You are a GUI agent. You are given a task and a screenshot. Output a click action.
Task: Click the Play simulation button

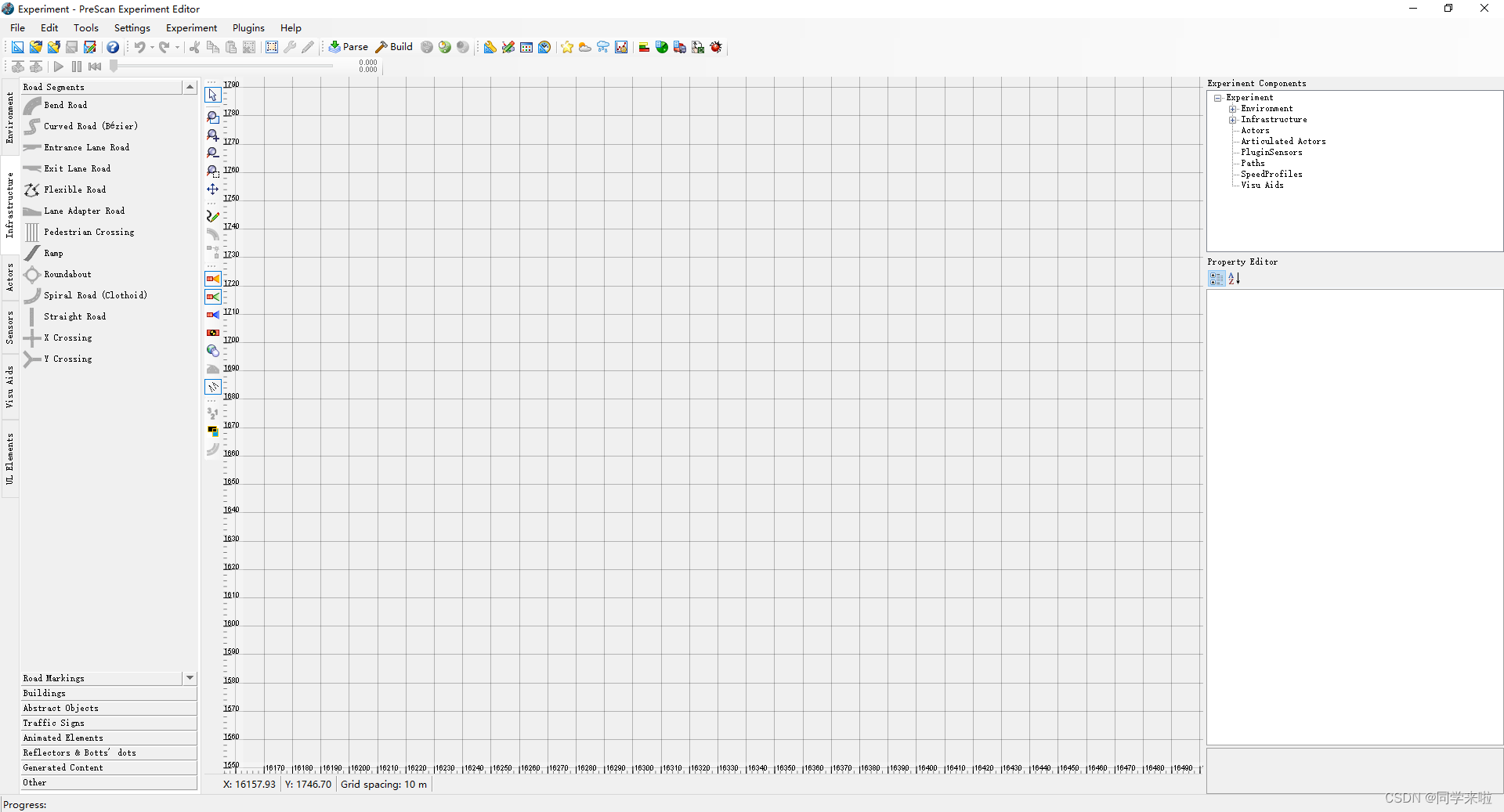[x=59, y=67]
